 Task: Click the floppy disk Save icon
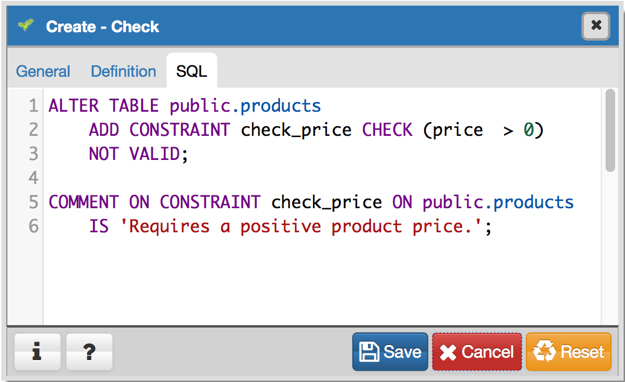click(x=369, y=352)
